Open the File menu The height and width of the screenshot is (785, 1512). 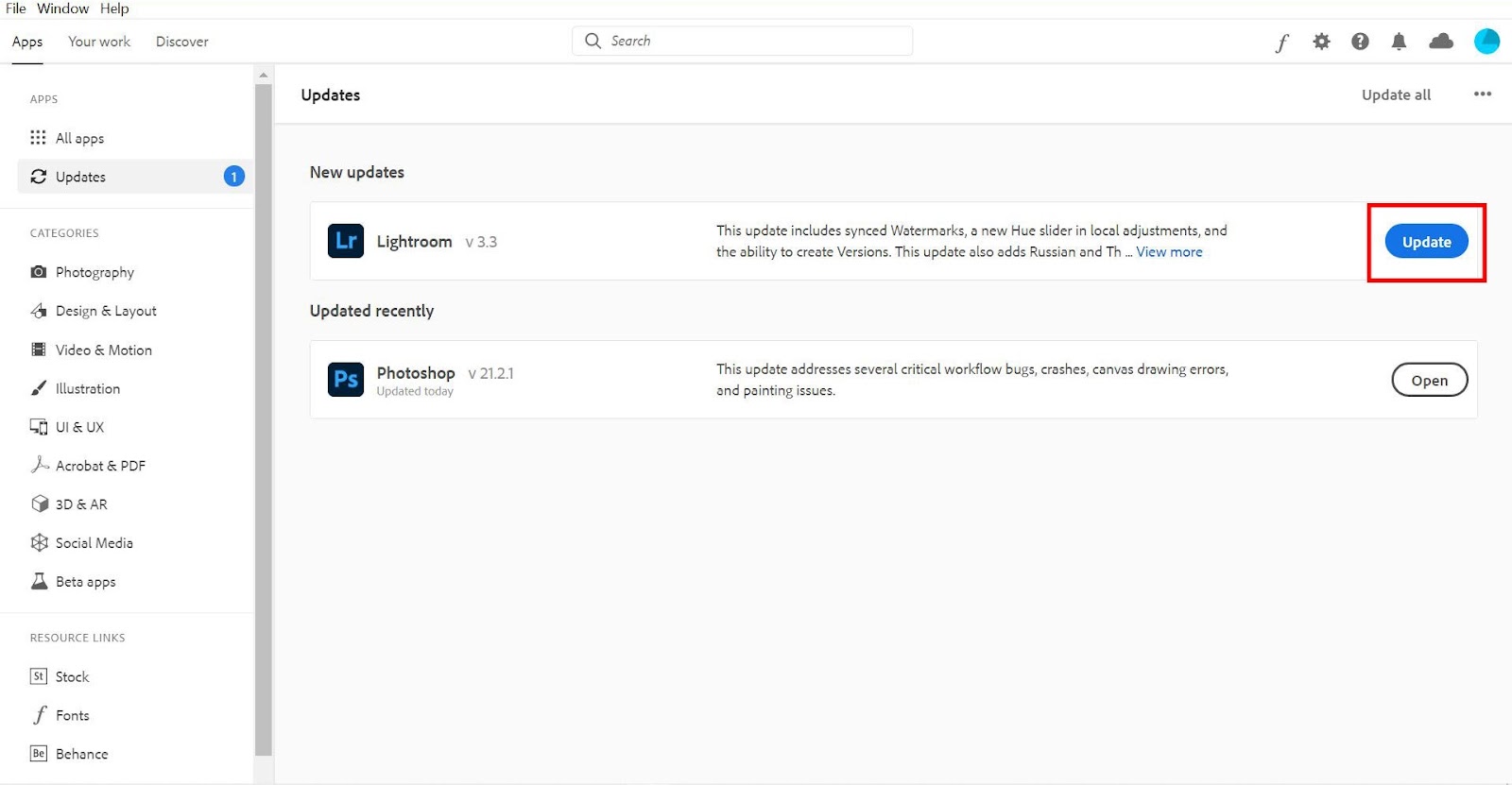pyautogui.click(x=16, y=9)
